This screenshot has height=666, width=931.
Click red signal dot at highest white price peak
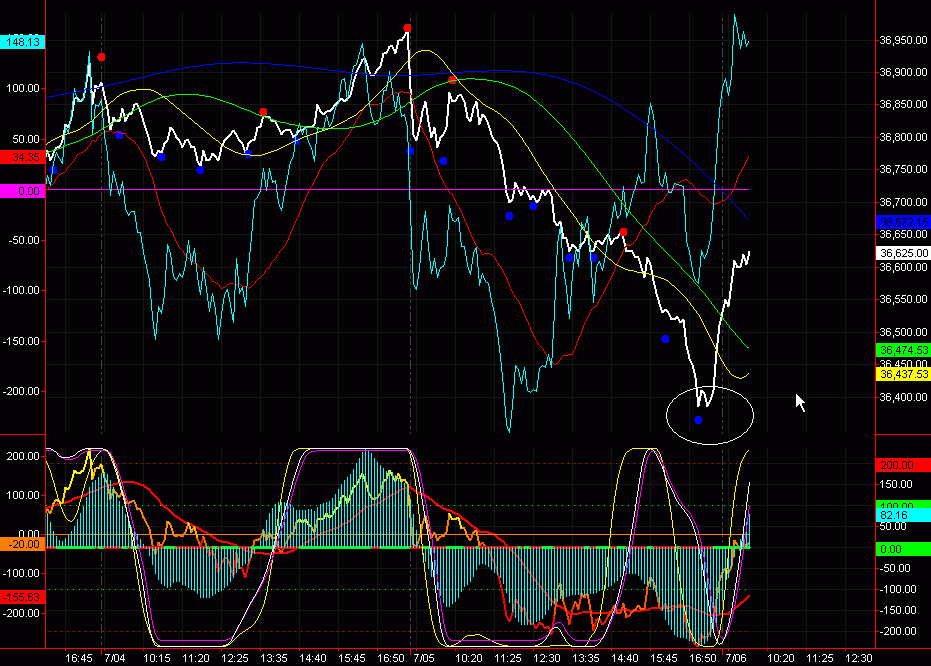coord(407,28)
